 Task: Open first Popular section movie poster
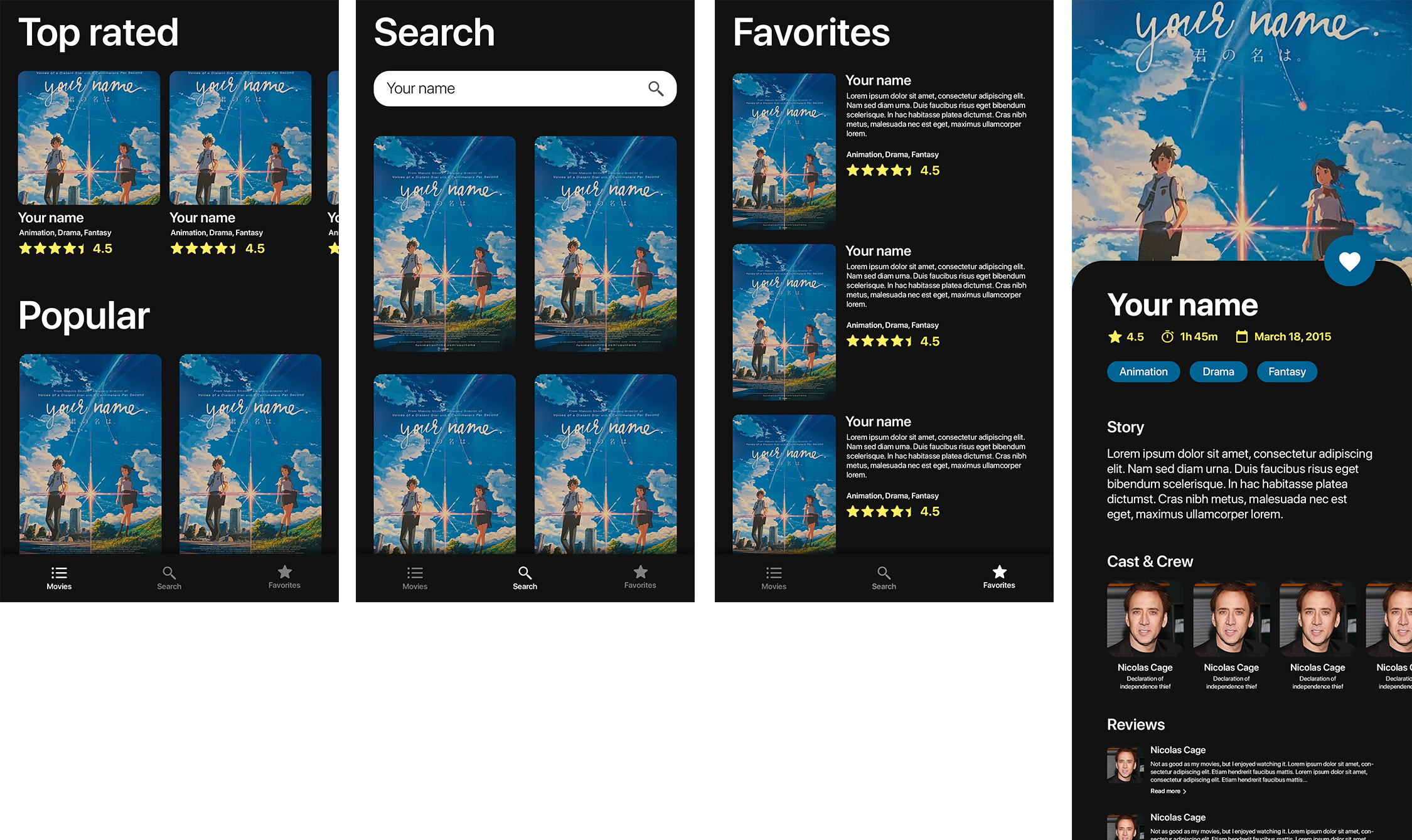click(x=90, y=453)
